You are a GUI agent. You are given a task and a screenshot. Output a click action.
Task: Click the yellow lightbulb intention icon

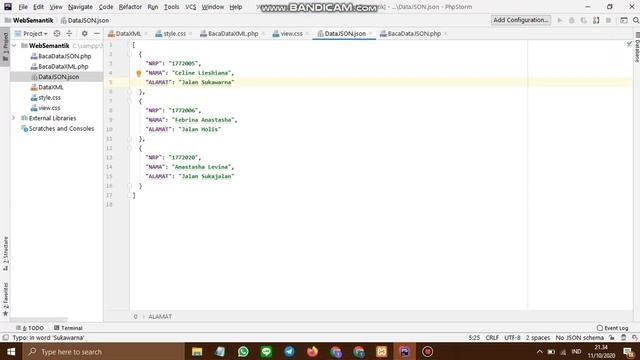(138, 73)
